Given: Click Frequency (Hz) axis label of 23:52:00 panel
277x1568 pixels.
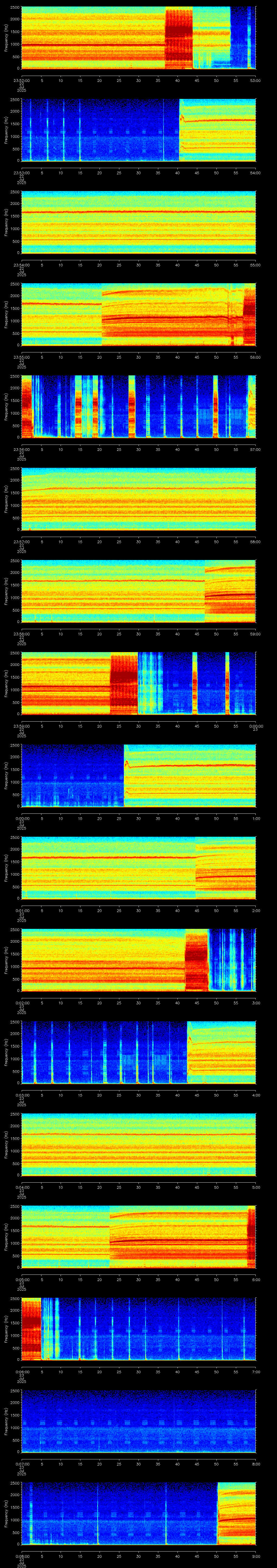Looking at the screenshot, I should (6, 38).
